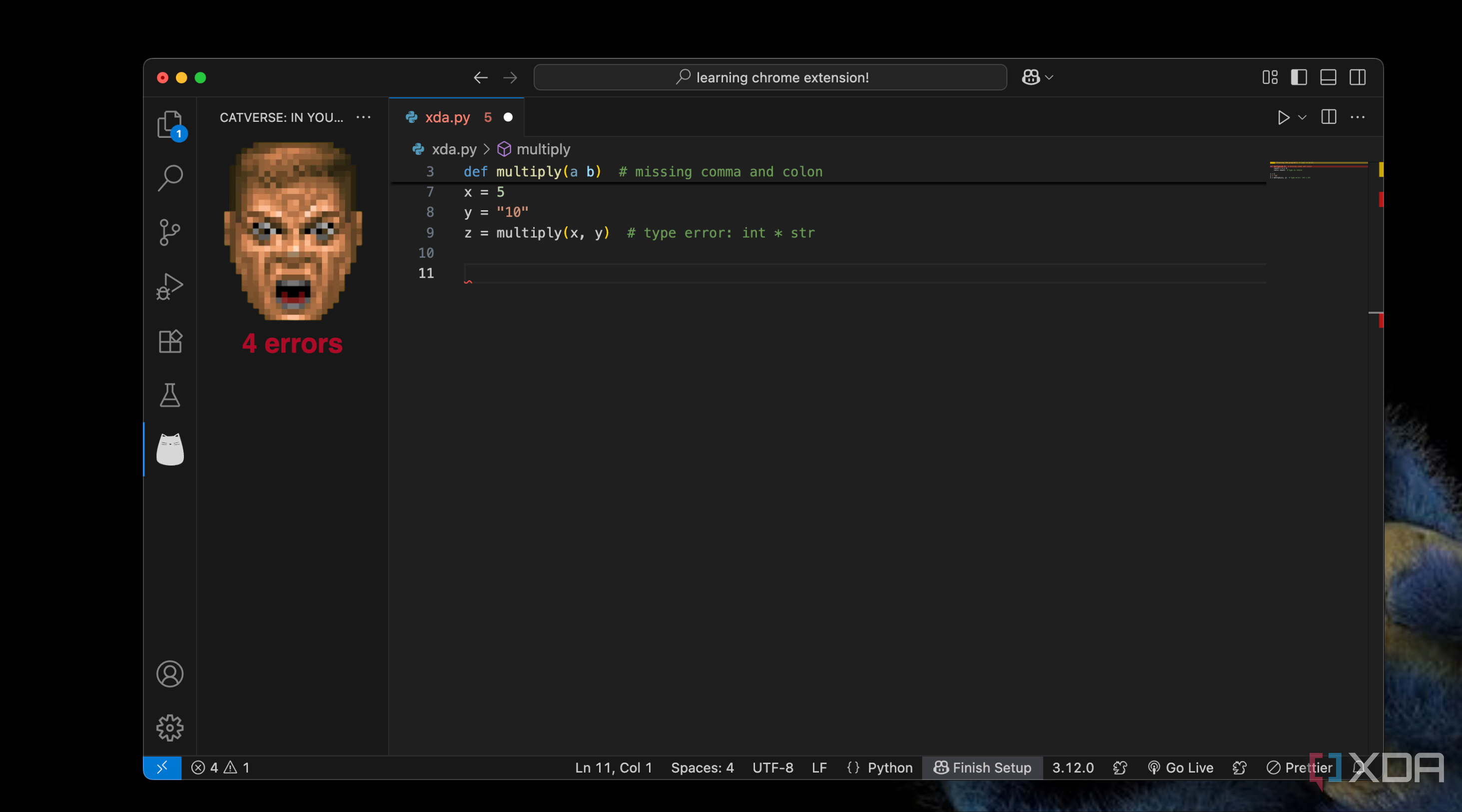Select the Catverse cat icon in activity bar
Image resolution: width=1462 pixels, height=812 pixels.
coord(170,449)
